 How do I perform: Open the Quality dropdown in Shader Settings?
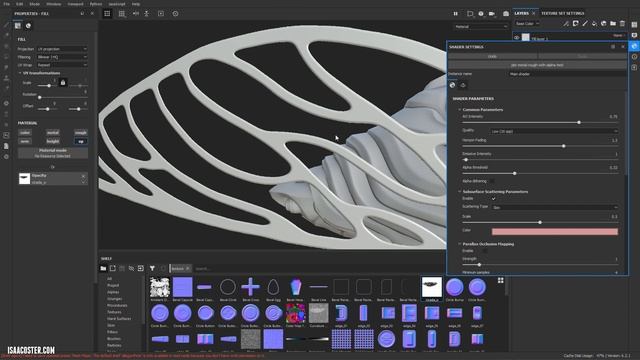tap(554, 131)
